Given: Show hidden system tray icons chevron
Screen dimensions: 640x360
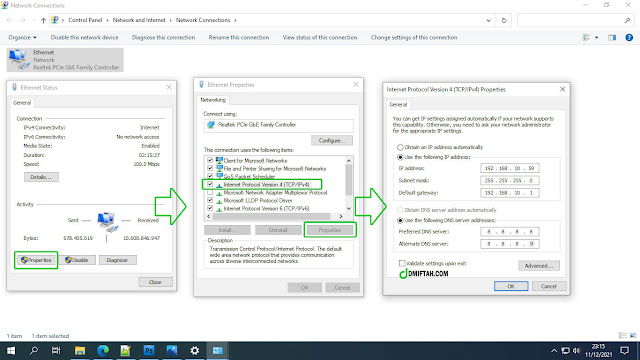Looking at the screenshot, I should pos(553,351).
